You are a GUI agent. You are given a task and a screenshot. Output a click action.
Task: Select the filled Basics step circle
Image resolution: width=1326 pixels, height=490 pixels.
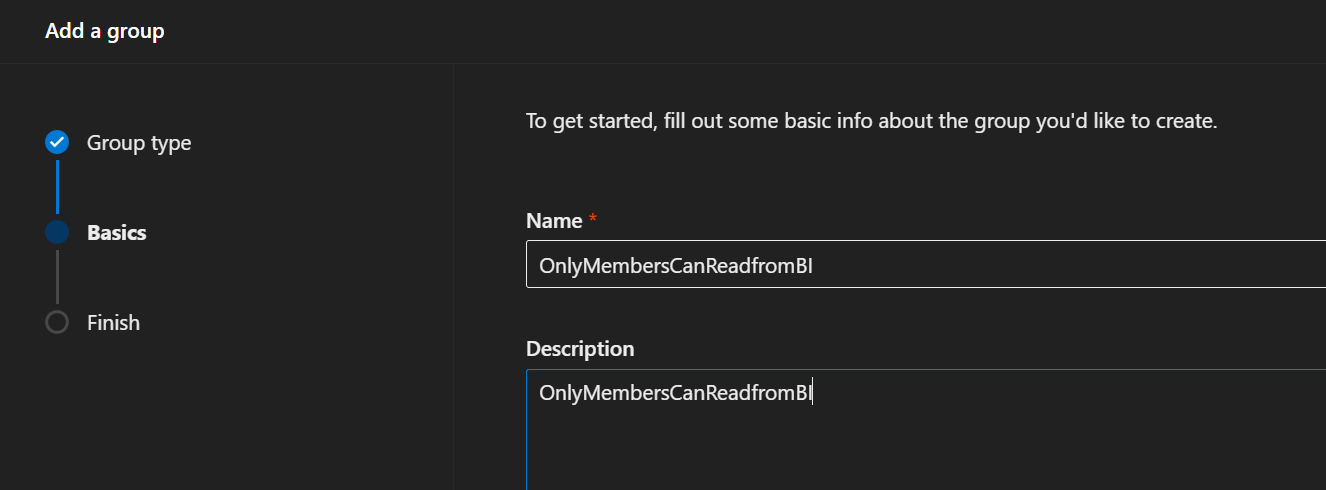coord(57,232)
